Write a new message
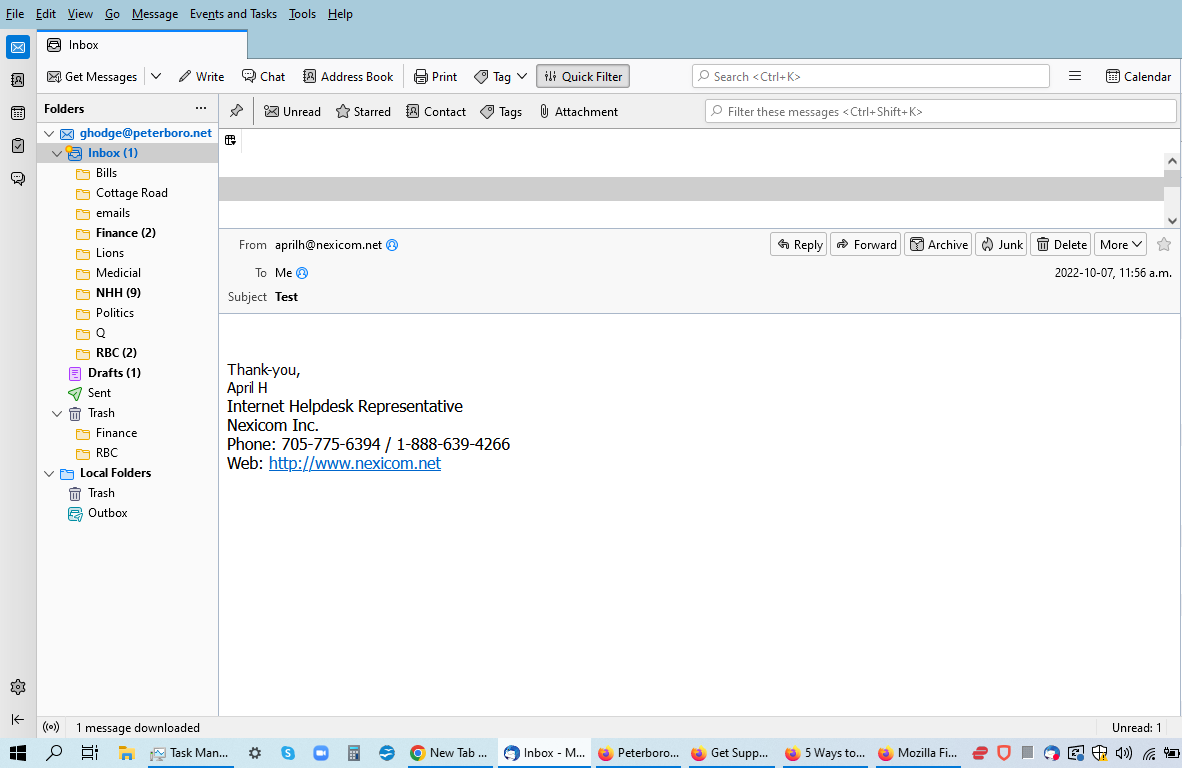Viewport: 1182px width, 768px height. point(201,76)
